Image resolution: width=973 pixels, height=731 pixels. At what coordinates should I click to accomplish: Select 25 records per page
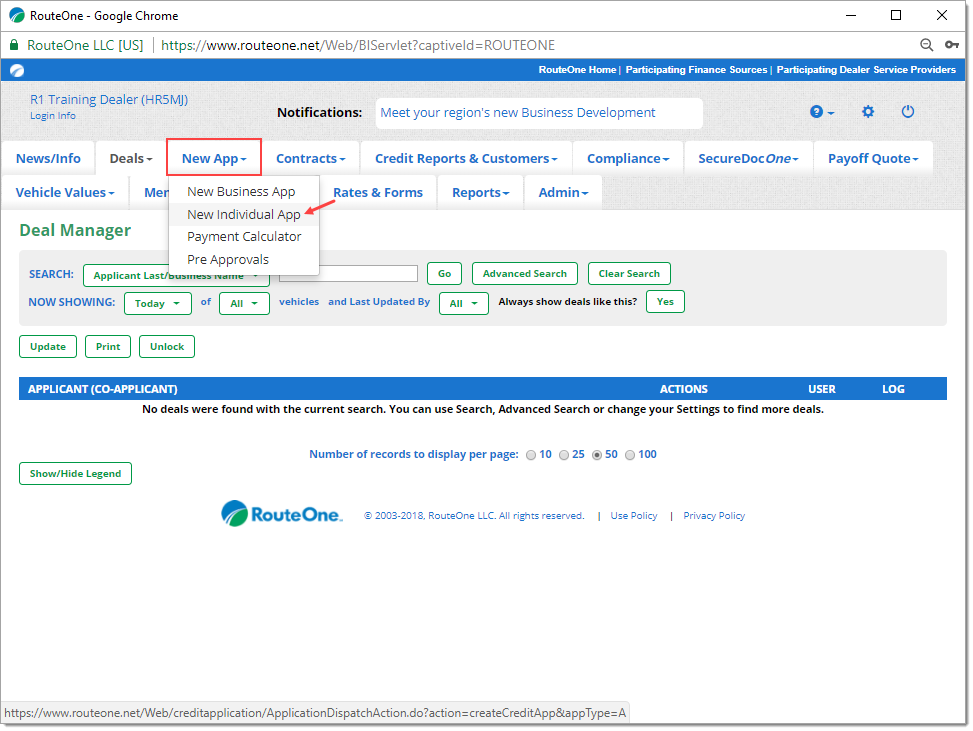pos(563,455)
